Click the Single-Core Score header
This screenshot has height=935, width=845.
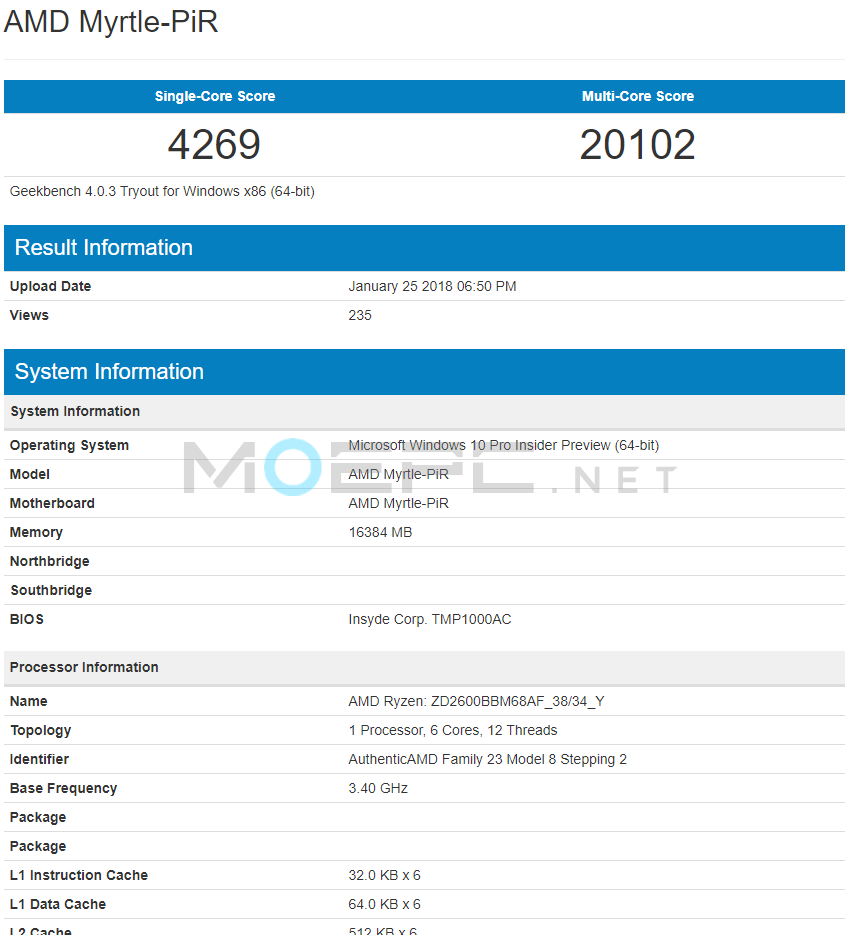tap(214, 97)
